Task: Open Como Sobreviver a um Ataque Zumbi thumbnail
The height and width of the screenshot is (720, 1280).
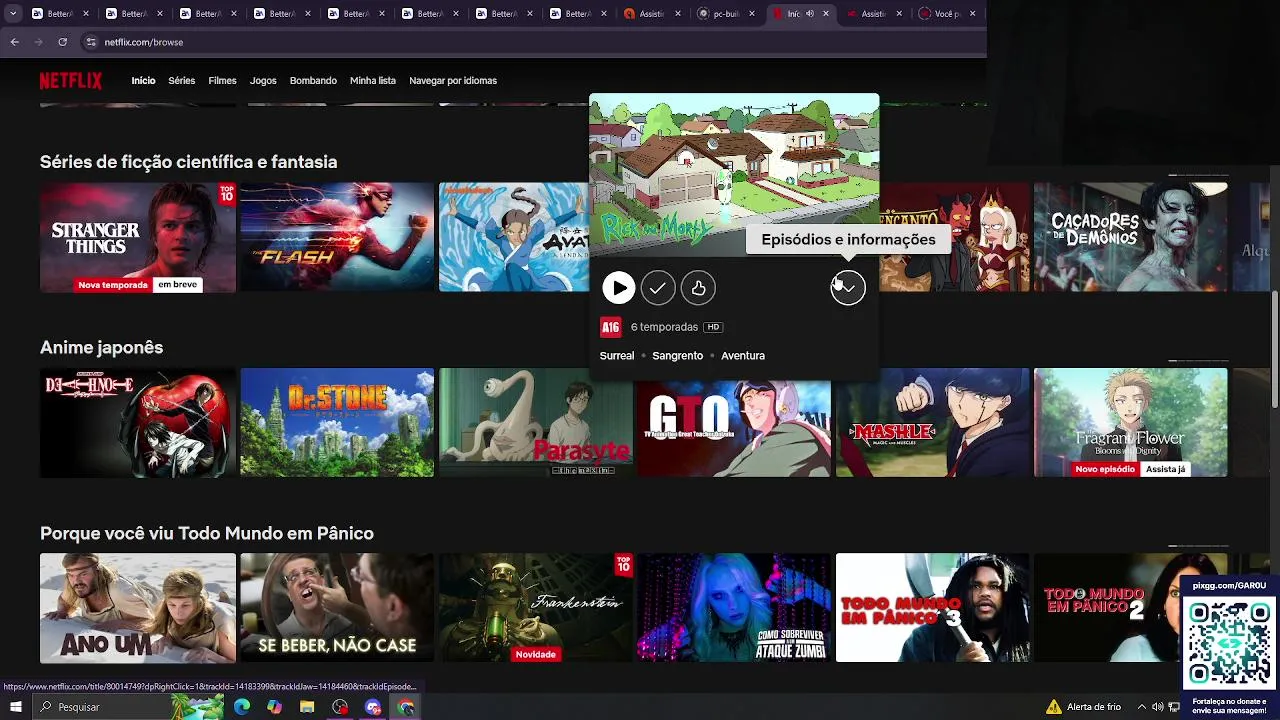Action: pos(734,608)
